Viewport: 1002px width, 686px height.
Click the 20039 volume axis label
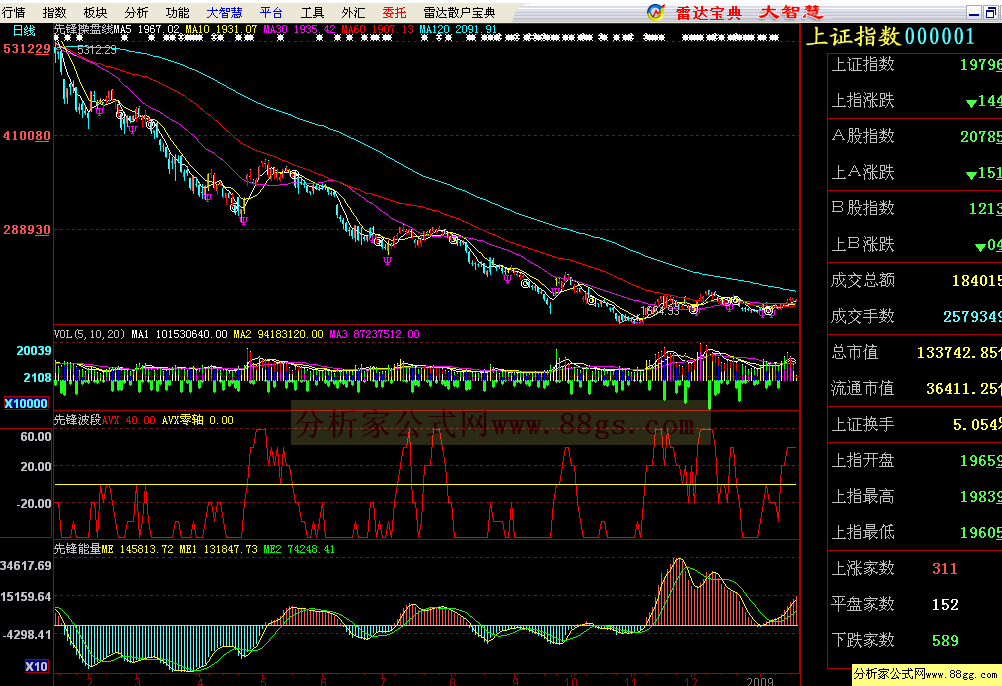click(34, 351)
